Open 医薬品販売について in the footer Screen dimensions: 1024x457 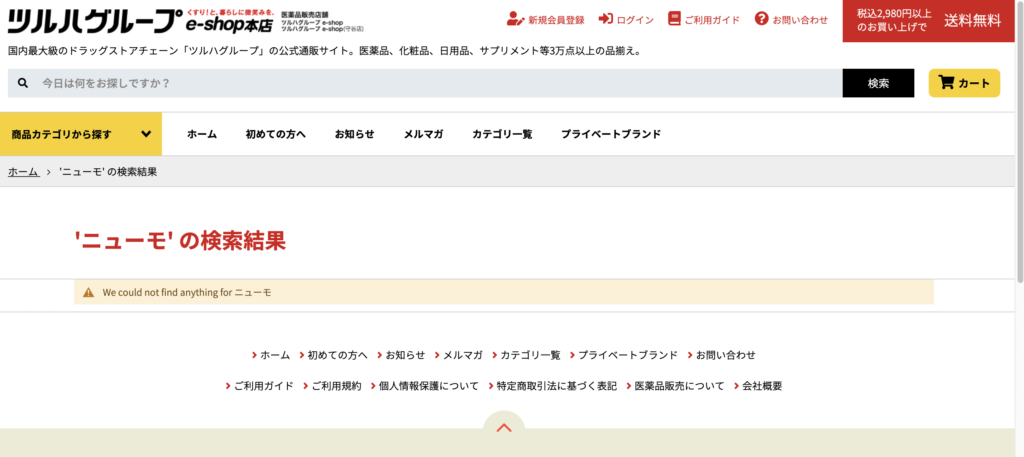tap(679, 386)
